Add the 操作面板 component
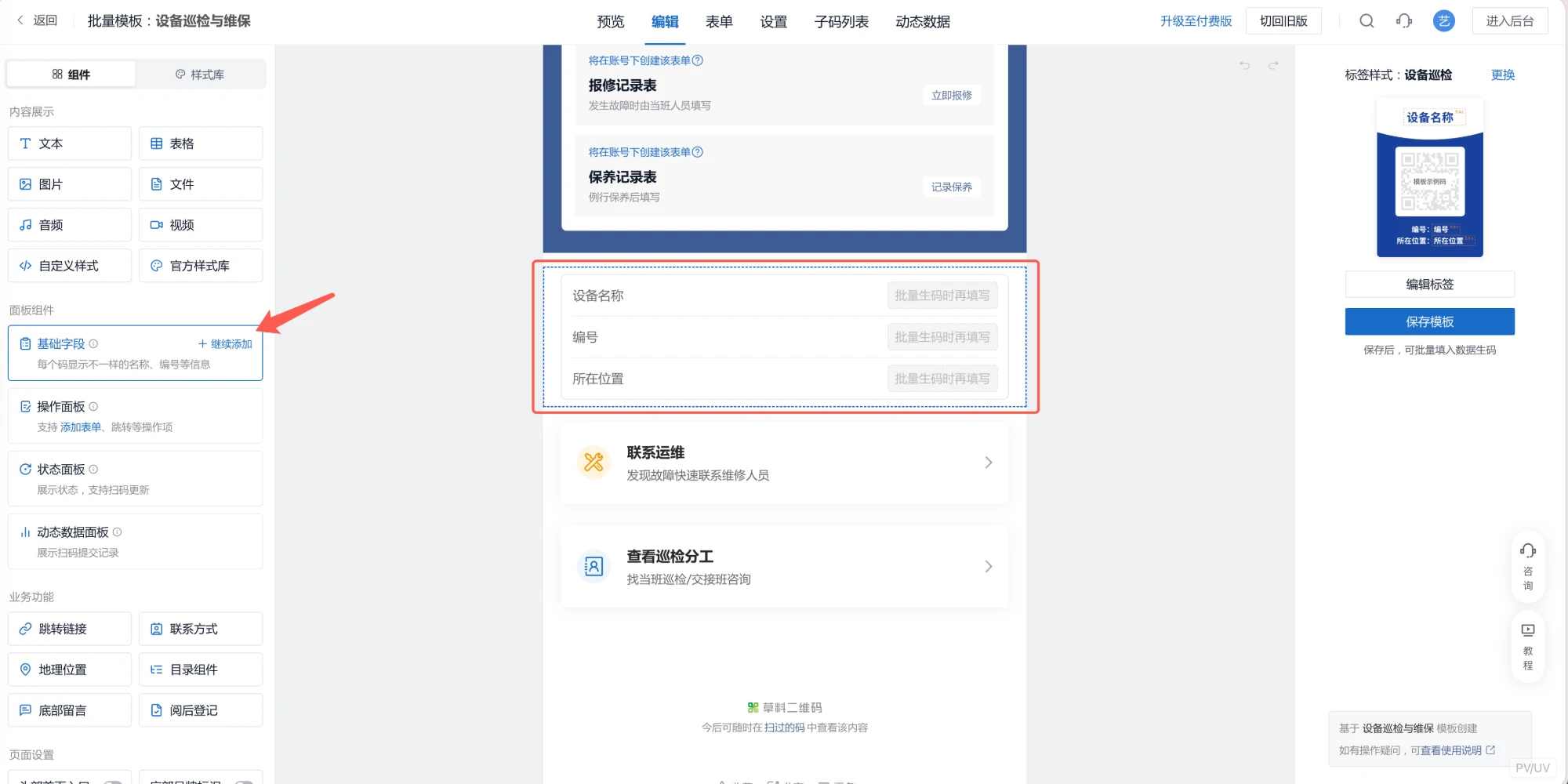 coord(135,416)
